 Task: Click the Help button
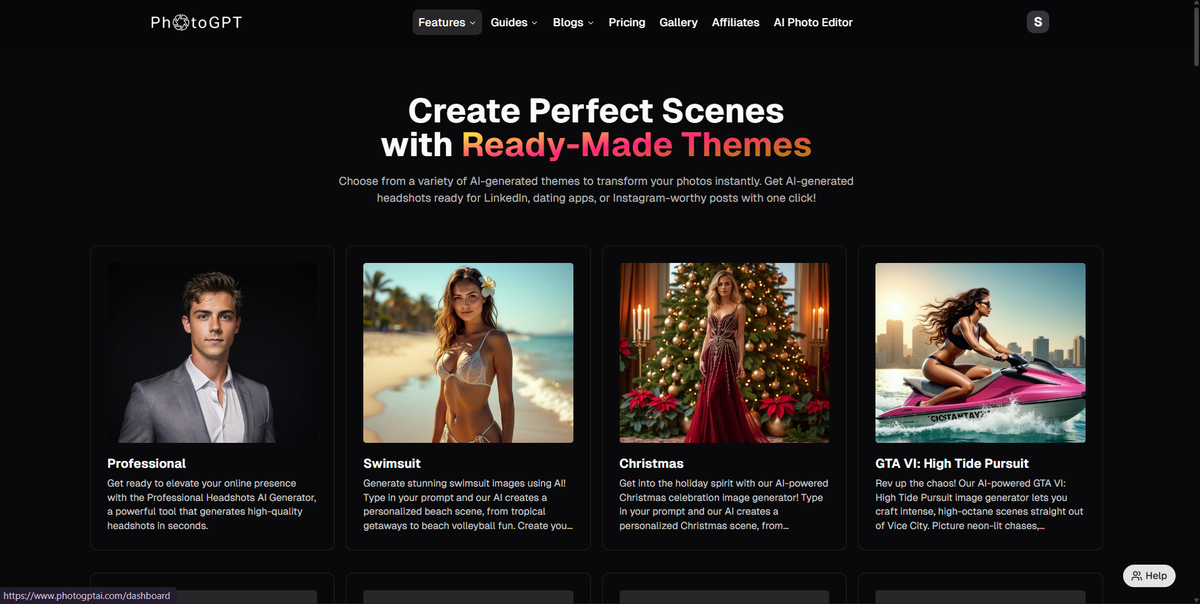[1148, 575]
